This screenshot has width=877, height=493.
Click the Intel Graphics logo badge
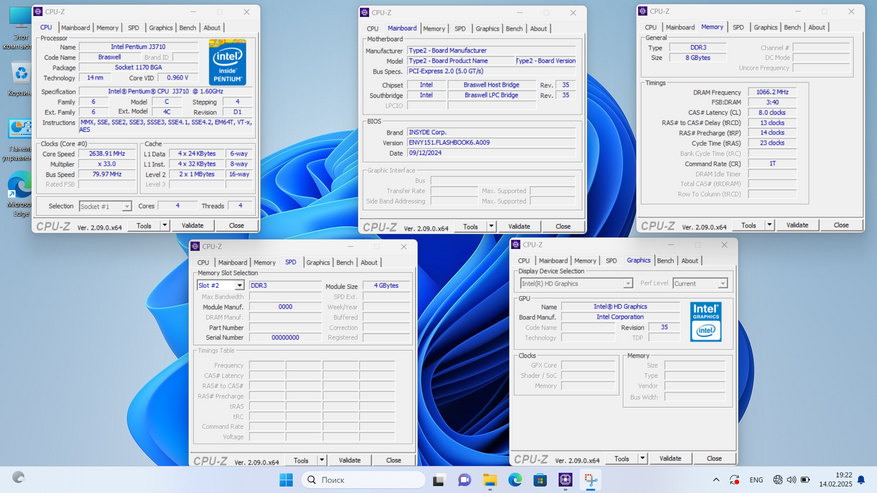tap(705, 320)
